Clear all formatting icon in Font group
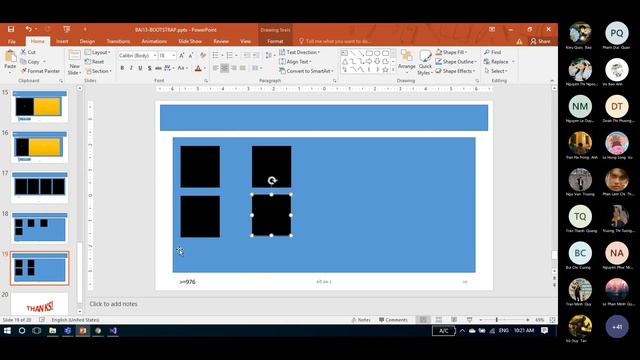 click(x=203, y=55)
